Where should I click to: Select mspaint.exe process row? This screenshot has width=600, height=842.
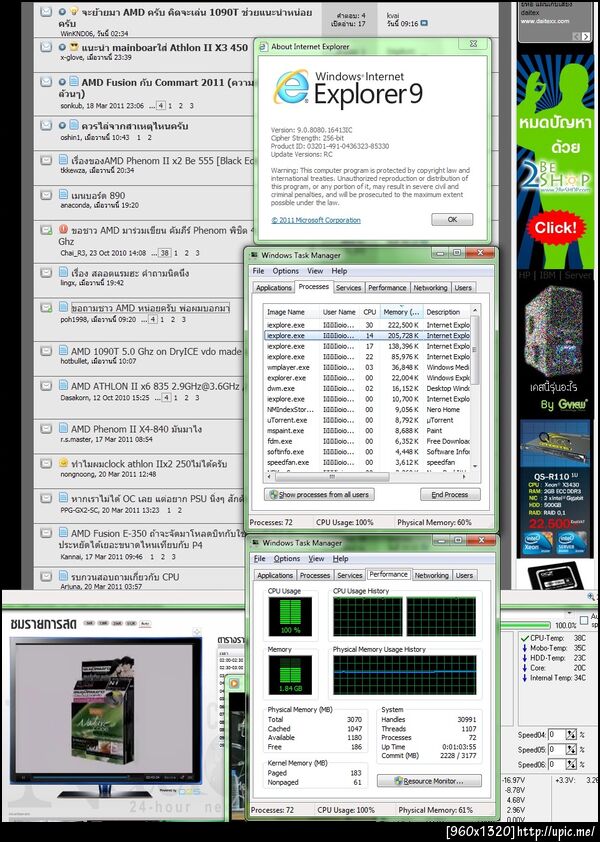(x=367, y=431)
